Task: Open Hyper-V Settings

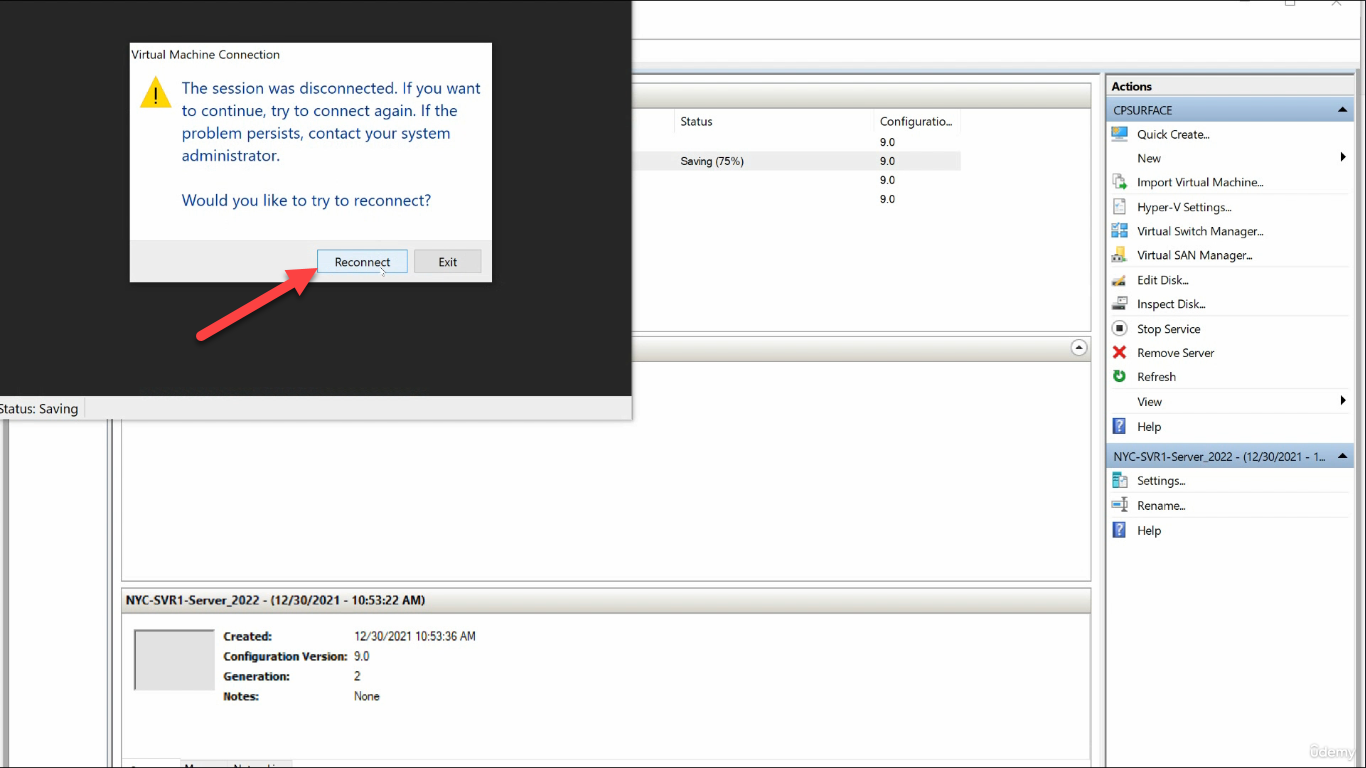Action: (1184, 207)
